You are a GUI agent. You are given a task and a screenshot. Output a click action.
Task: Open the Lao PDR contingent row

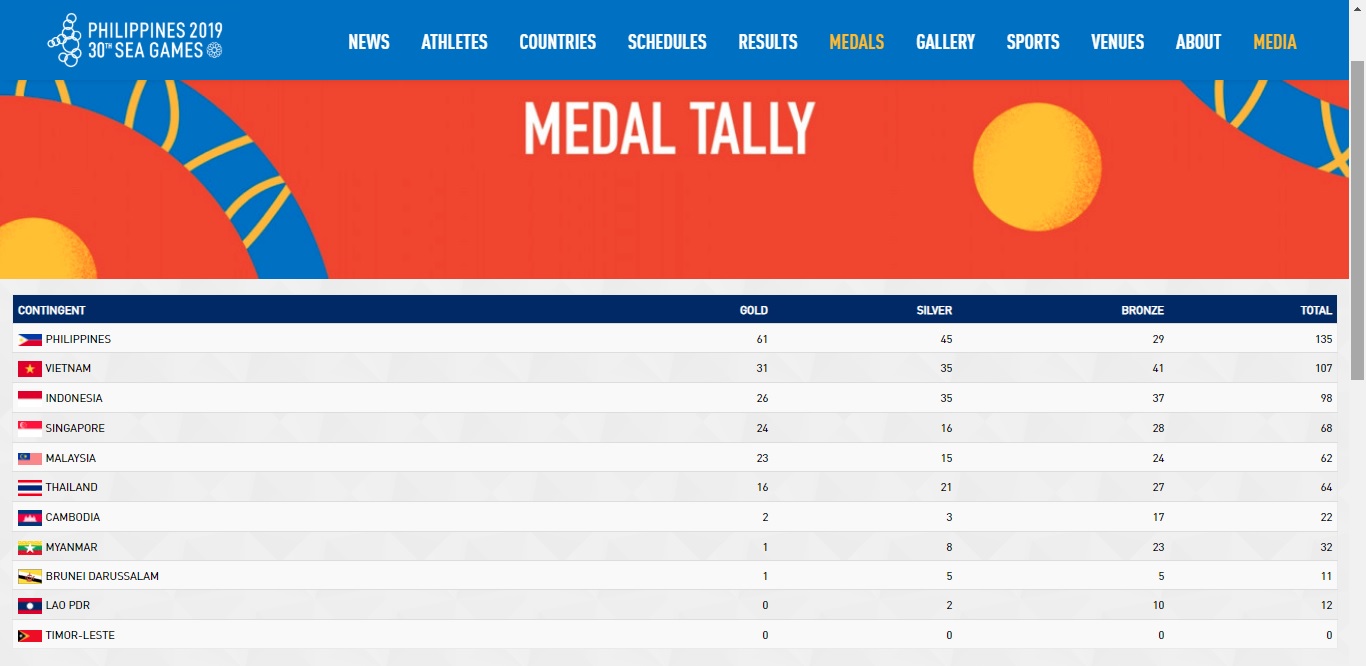pyautogui.click(x=66, y=606)
